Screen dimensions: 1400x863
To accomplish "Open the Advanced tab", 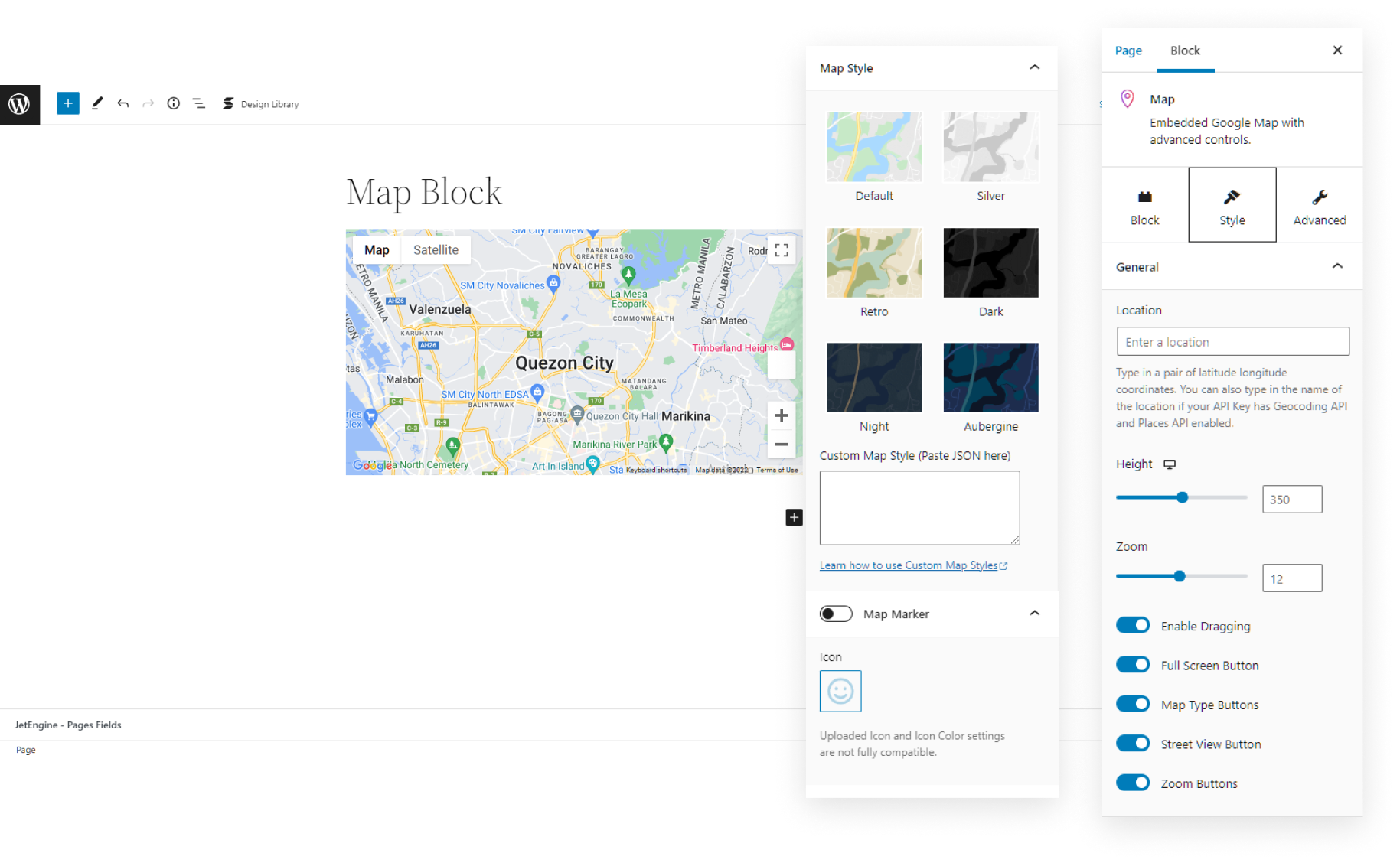I will click(x=1319, y=205).
